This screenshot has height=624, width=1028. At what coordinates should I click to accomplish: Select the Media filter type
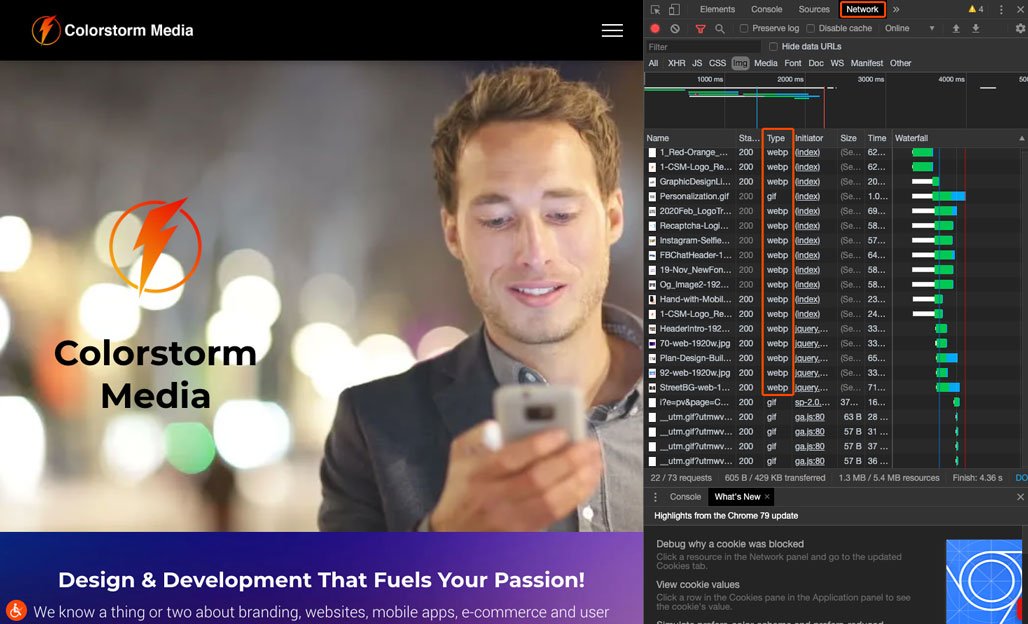point(766,63)
